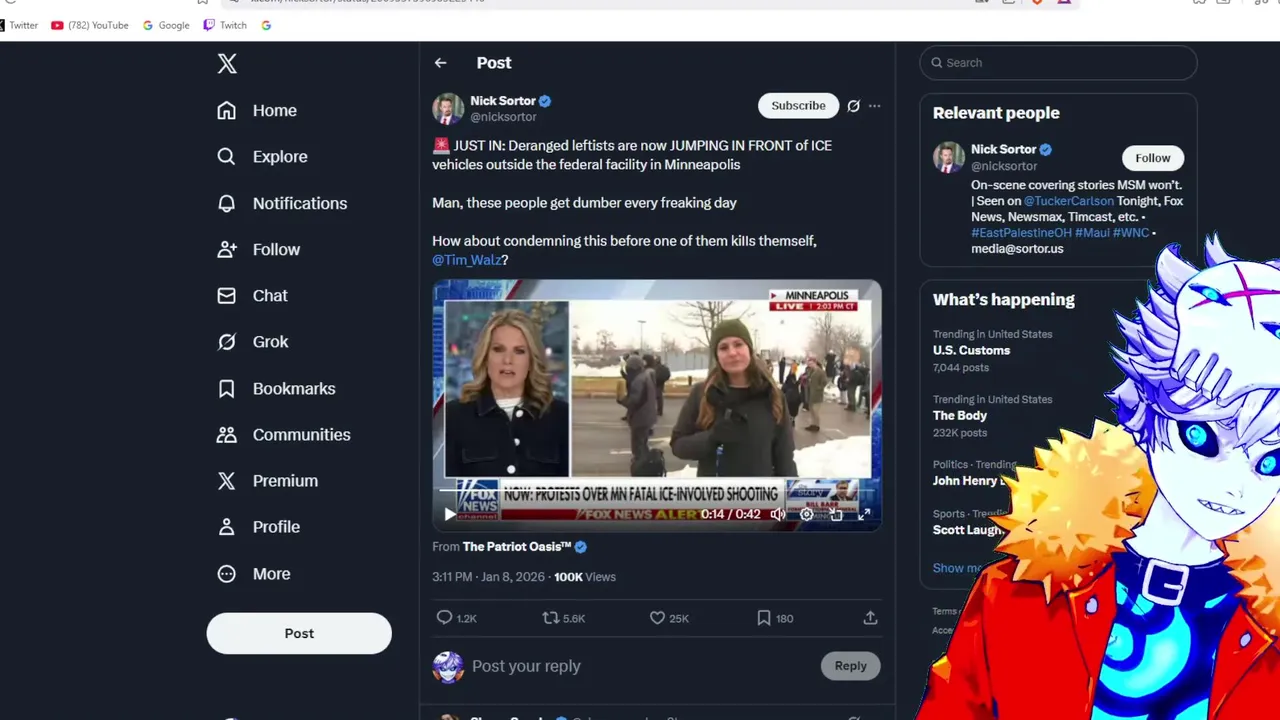Screen dimensions: 1280x720
Task: Open the Twitter bookmark in browser bar
Action: coord(19,25)
